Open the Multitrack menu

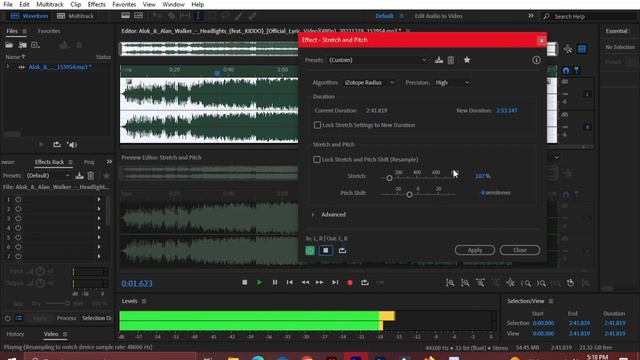(50, 4)
